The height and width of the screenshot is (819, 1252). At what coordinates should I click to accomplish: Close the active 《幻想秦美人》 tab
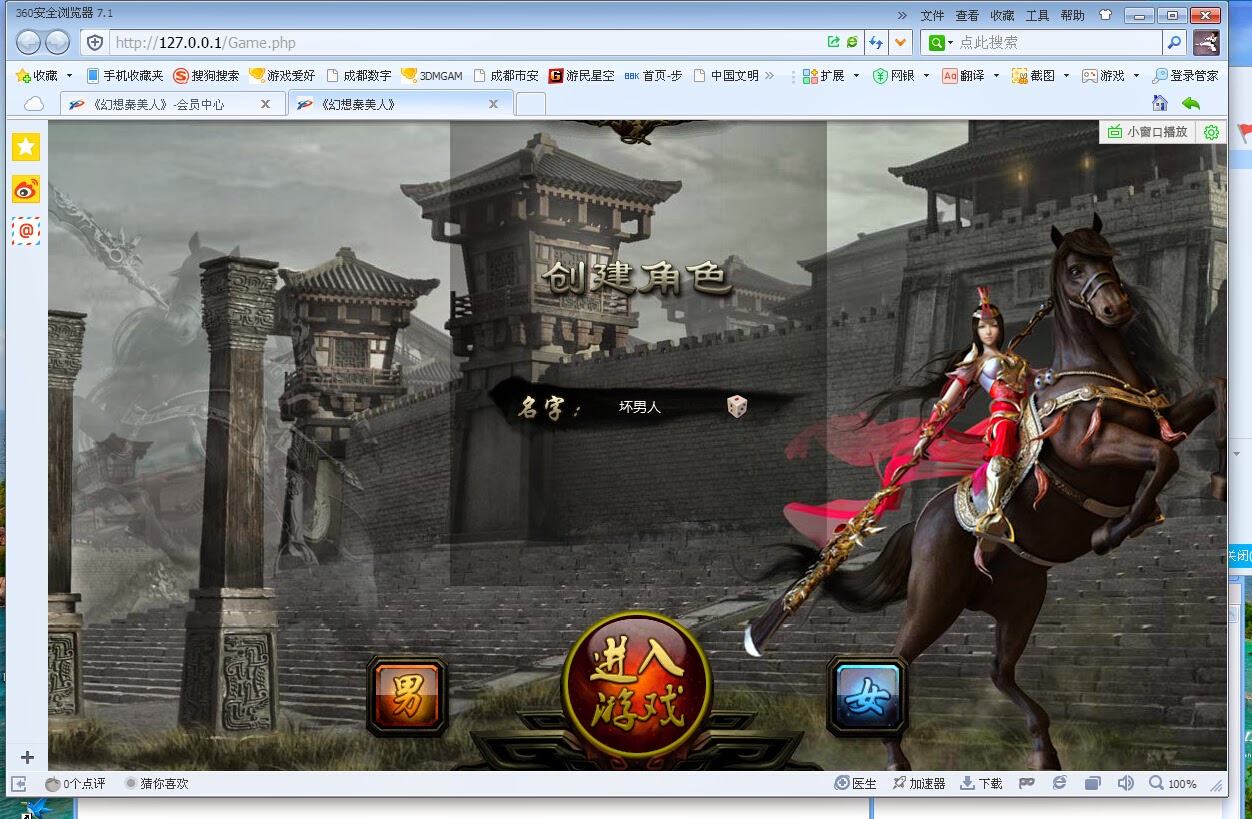493,104
